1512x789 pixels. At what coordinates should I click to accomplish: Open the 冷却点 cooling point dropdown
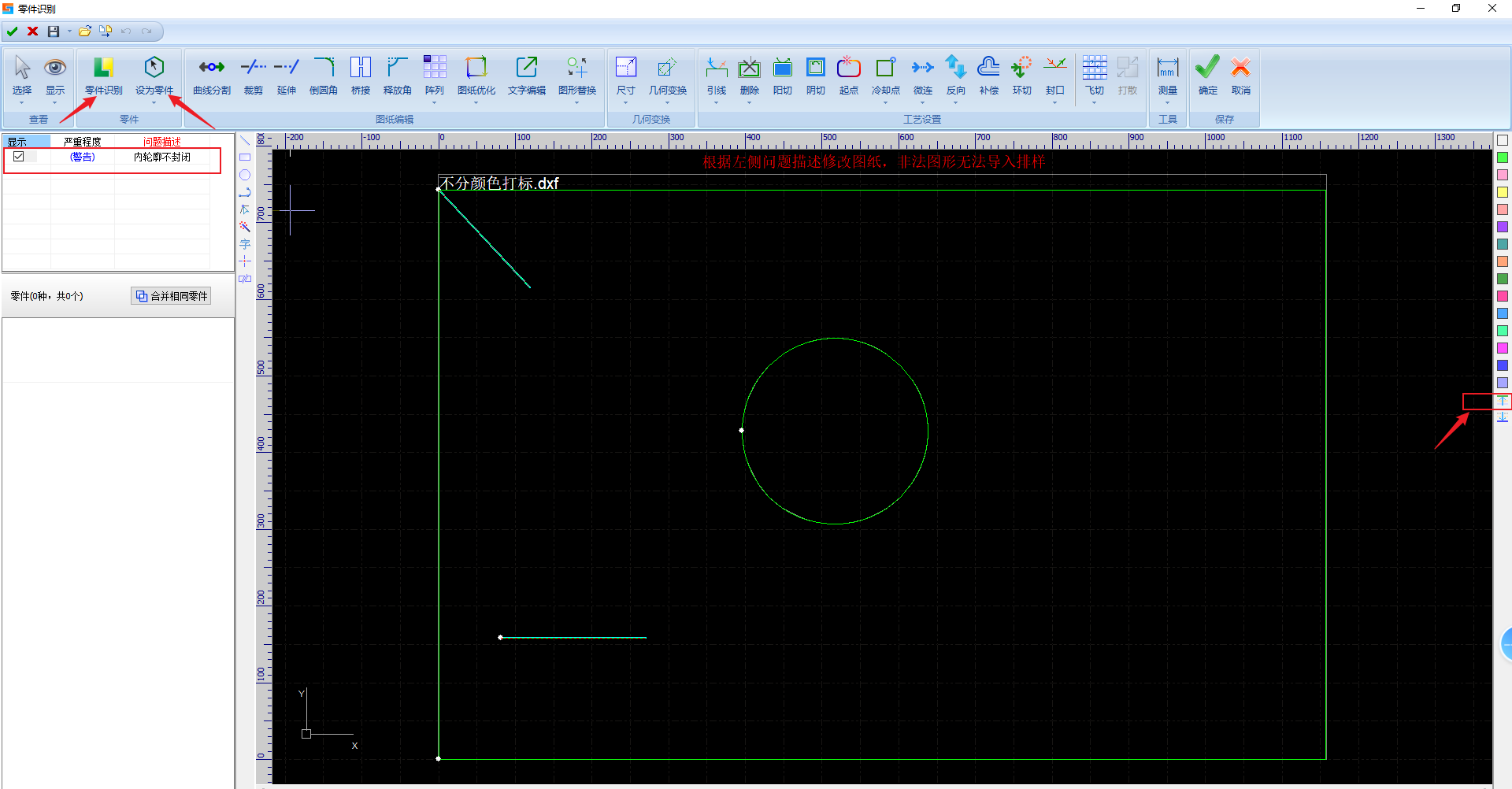pos(886,103)
